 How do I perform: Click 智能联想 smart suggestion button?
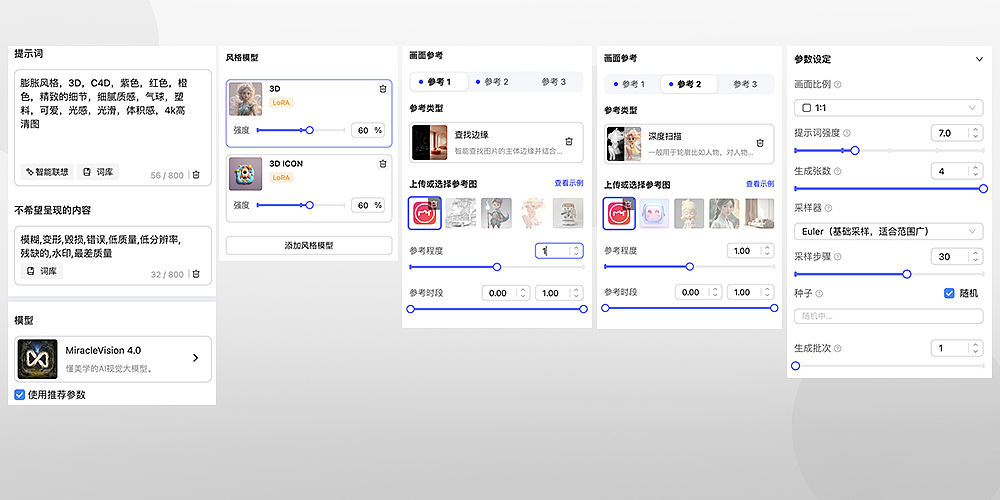[x=47, y=172]
